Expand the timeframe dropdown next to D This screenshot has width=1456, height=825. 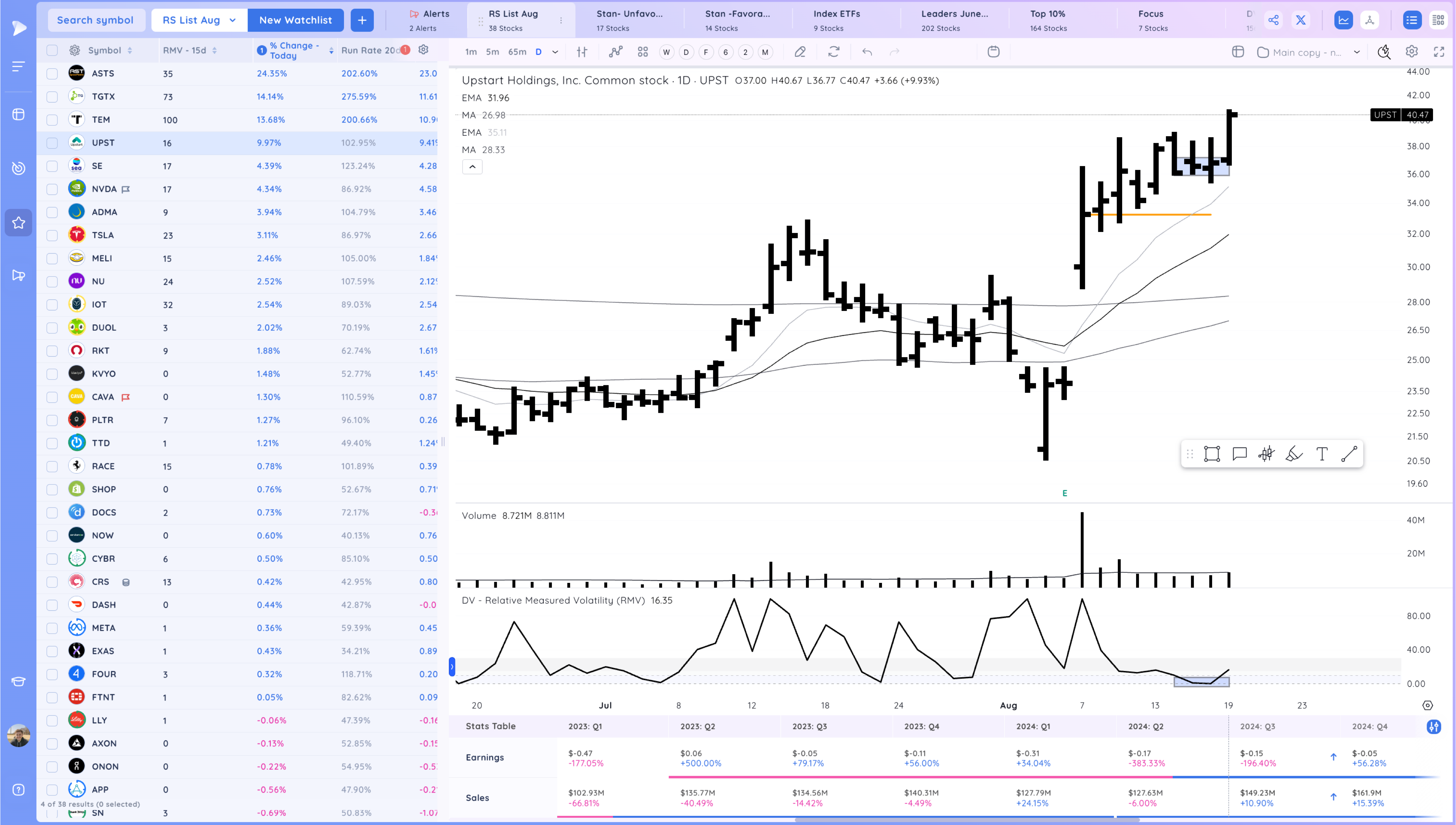click(555, 52)
